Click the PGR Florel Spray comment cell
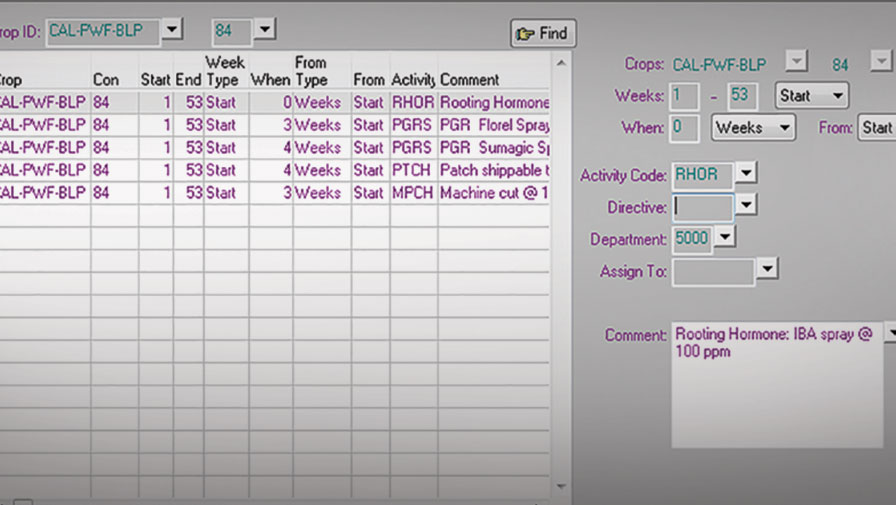Viewport: 896px width, 505px height. [494, 125]
